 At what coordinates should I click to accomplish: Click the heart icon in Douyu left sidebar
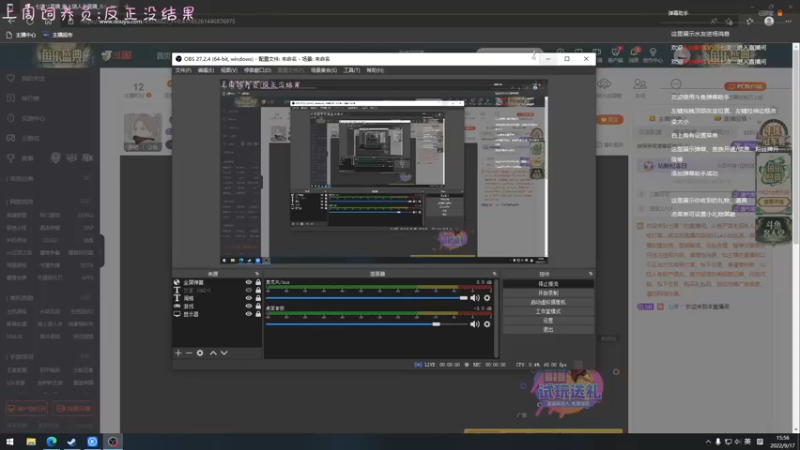(x=11, y=78)
